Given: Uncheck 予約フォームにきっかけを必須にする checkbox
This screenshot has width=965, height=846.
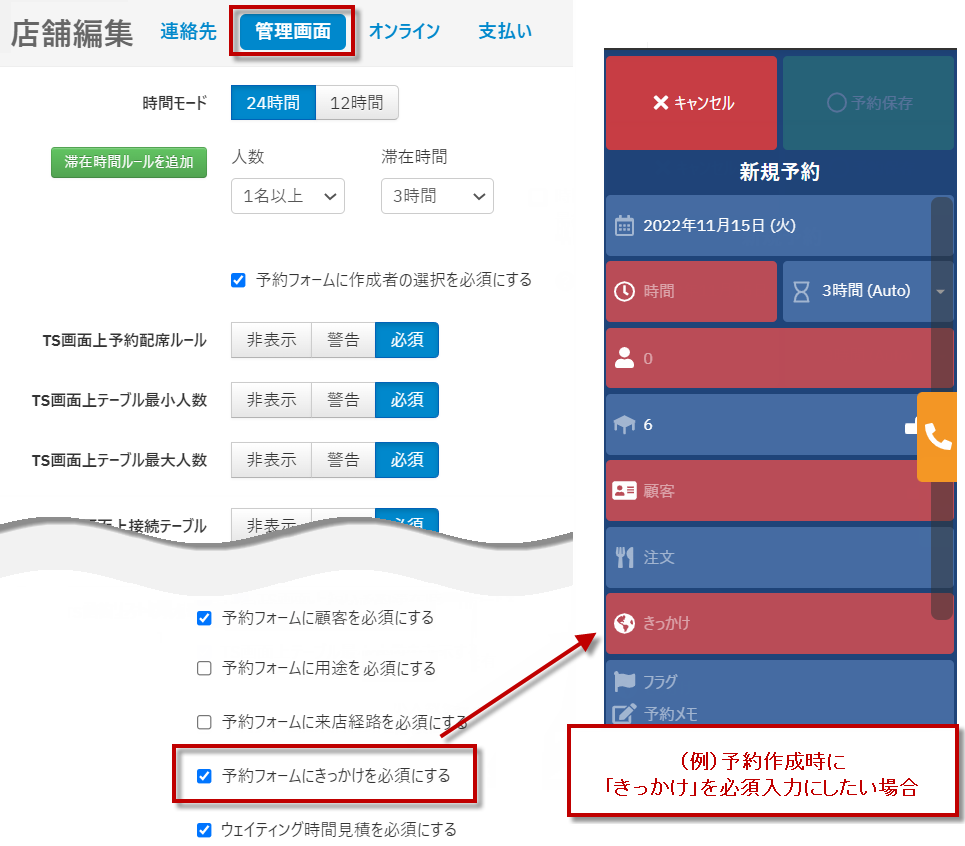Looking at the screenshot, I should click(x=205, y=776).
